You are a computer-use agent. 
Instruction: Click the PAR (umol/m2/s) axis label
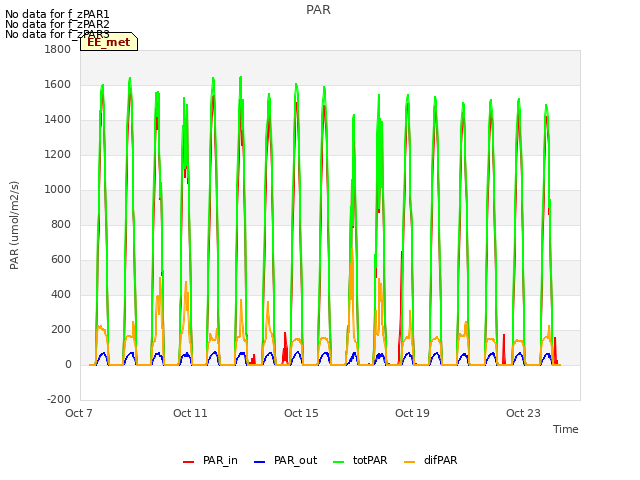tap(14, 225)
